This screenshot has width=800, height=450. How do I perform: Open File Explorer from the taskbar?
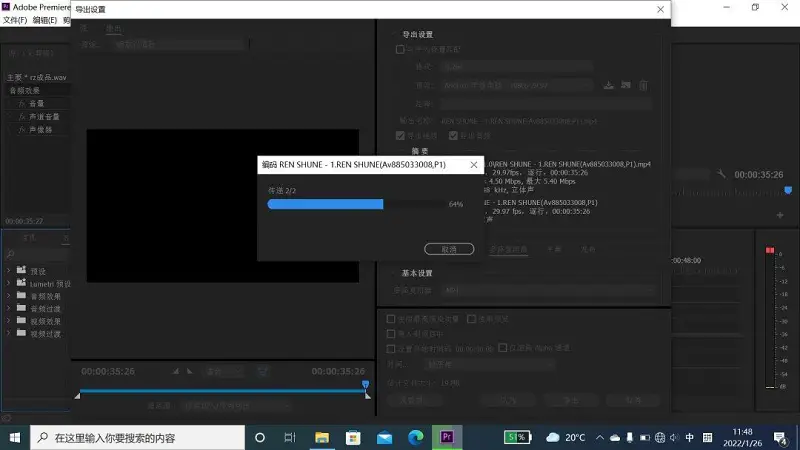(x=322, y=438)
